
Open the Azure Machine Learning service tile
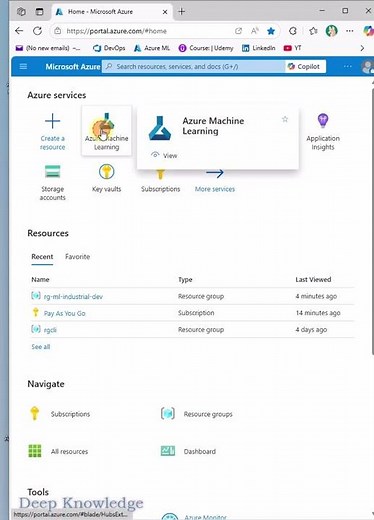point(107,131)
